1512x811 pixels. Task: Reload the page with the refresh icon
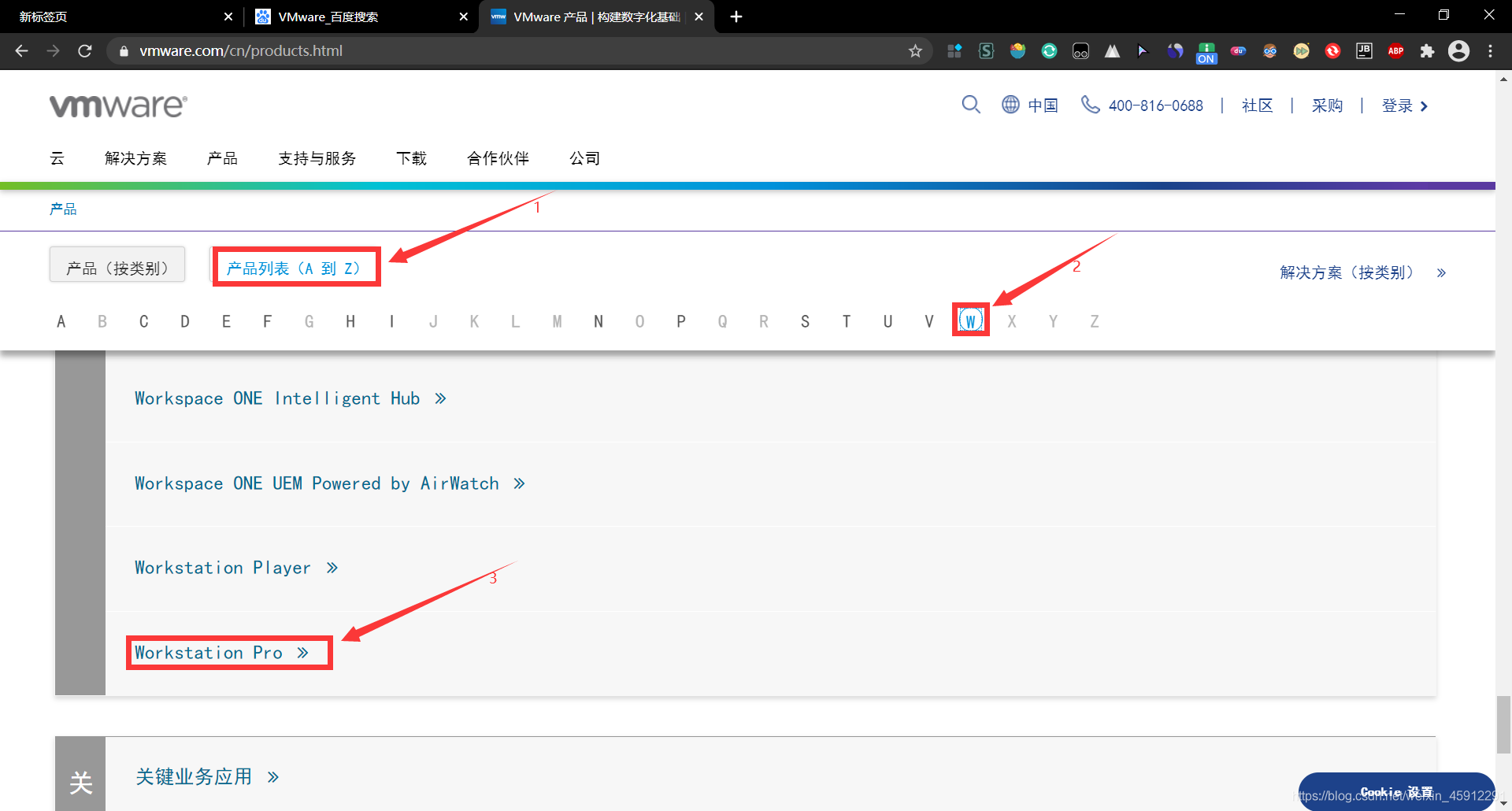(85, 51)
